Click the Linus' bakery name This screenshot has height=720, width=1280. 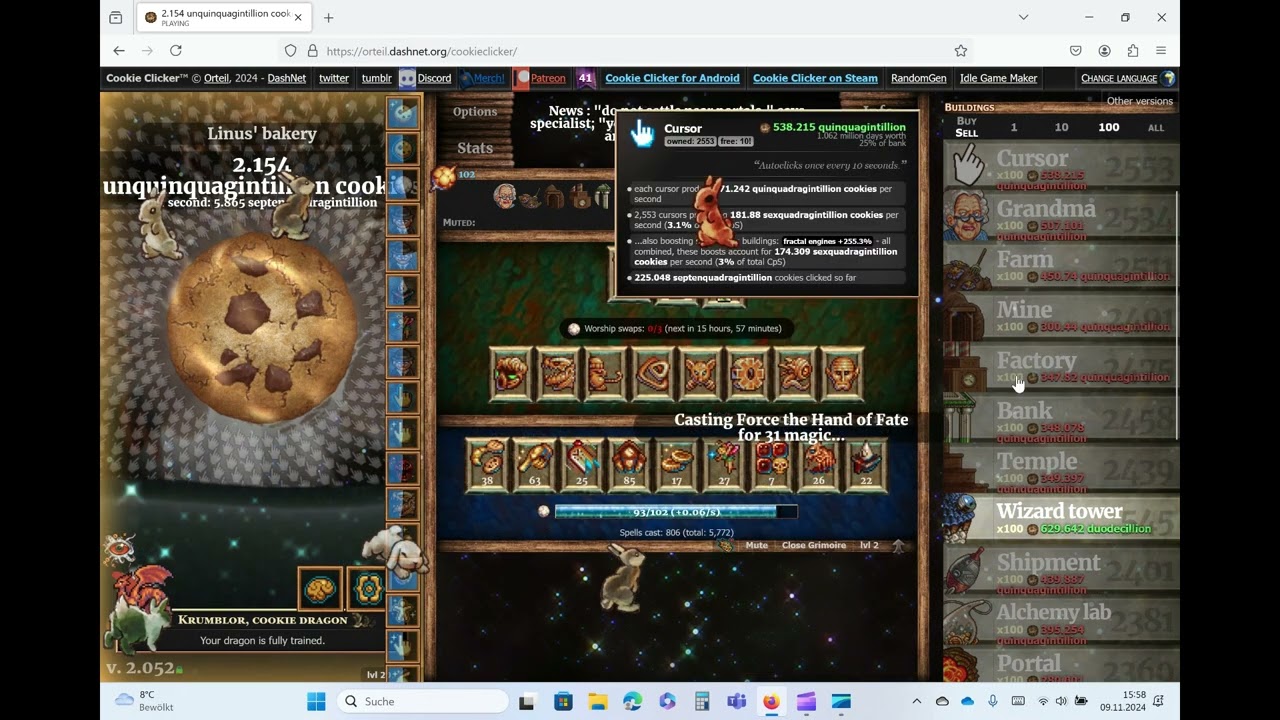262,134
